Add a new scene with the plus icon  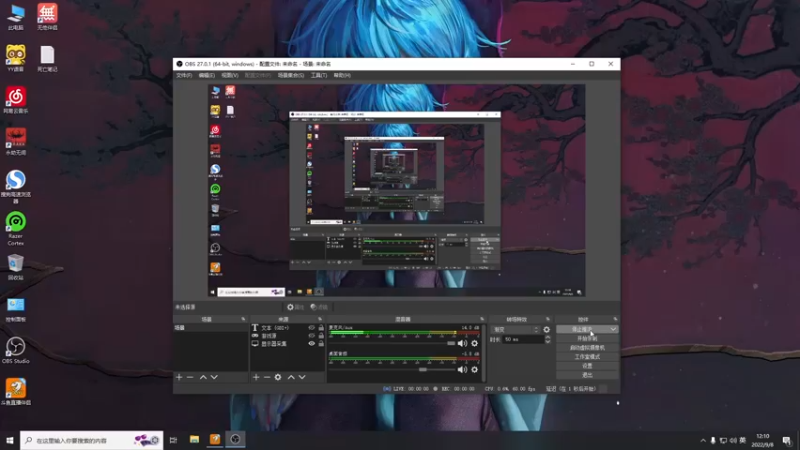(x=179, y=377)
